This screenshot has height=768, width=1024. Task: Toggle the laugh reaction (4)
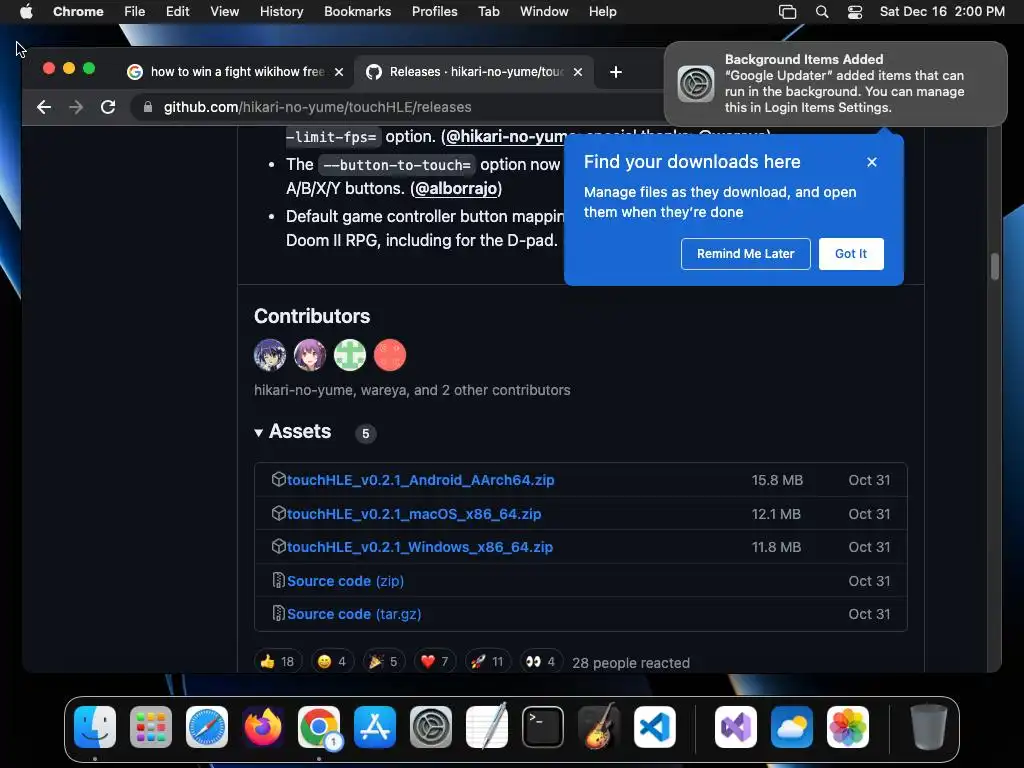point(332,662)
